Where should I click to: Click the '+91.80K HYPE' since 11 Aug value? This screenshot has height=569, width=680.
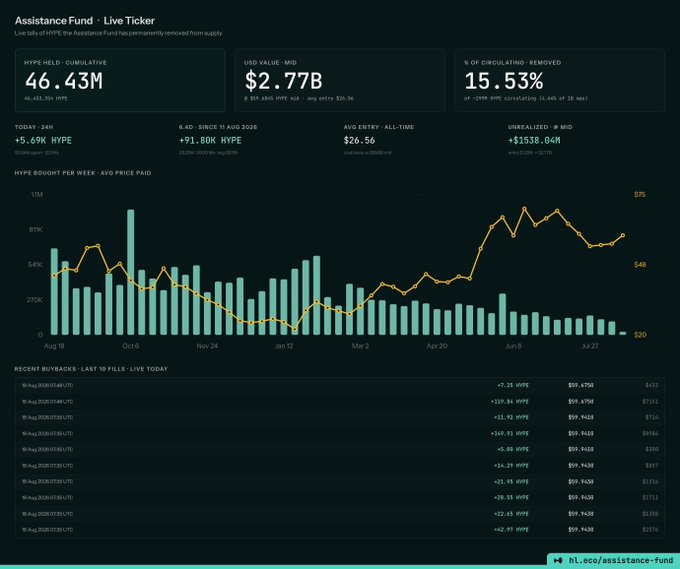(210, 141)
